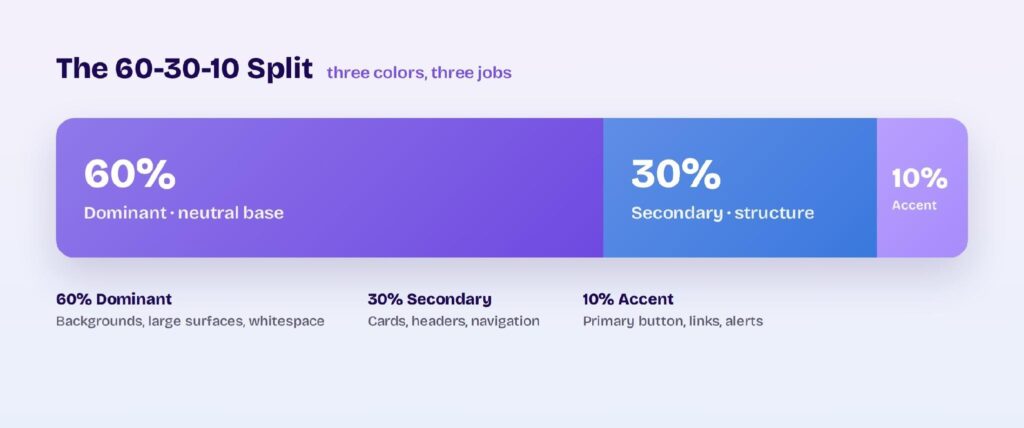Click the 30% Secondary legend heading
The image size is (1024, 428).
[x=430, y=299]
